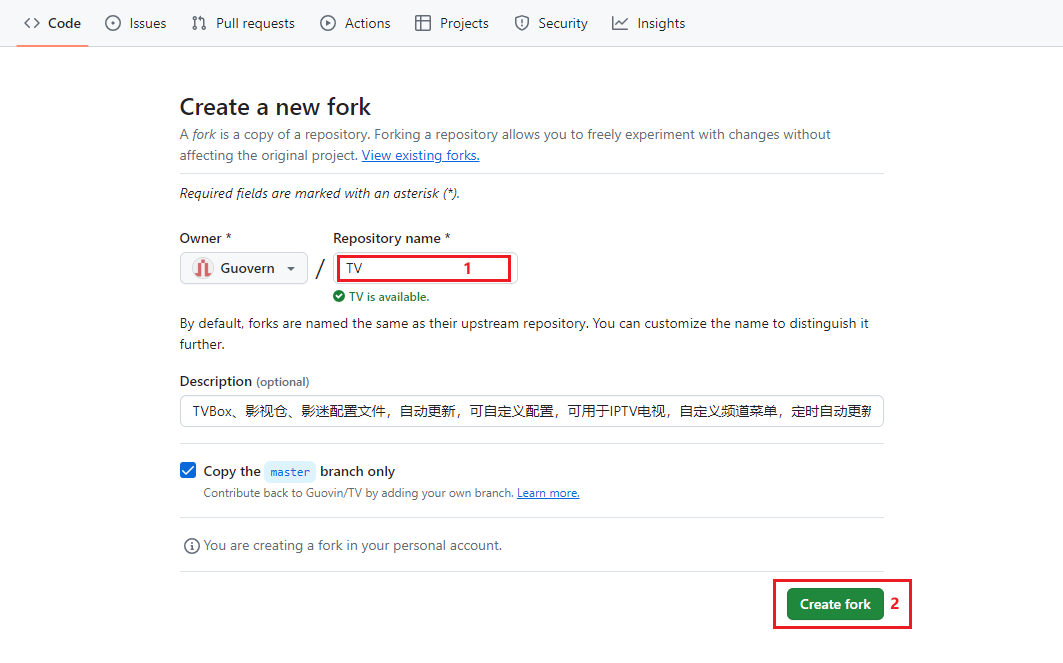The height and width of the screenshot is (663, 1063).
Task: Click the Pull requests branch icon
Action: (x=199, y=23)
